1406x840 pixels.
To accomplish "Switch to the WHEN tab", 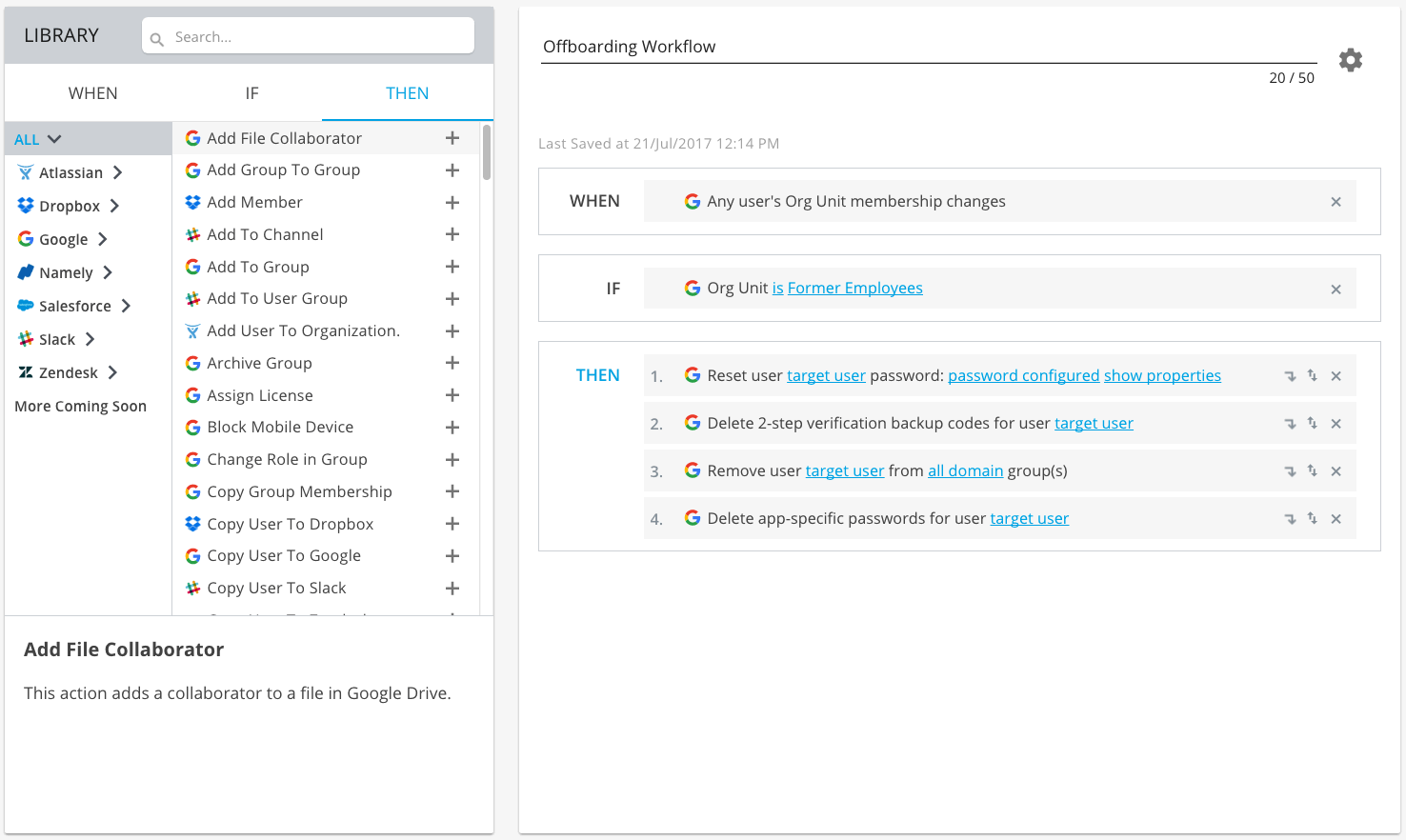I will 93,93.
